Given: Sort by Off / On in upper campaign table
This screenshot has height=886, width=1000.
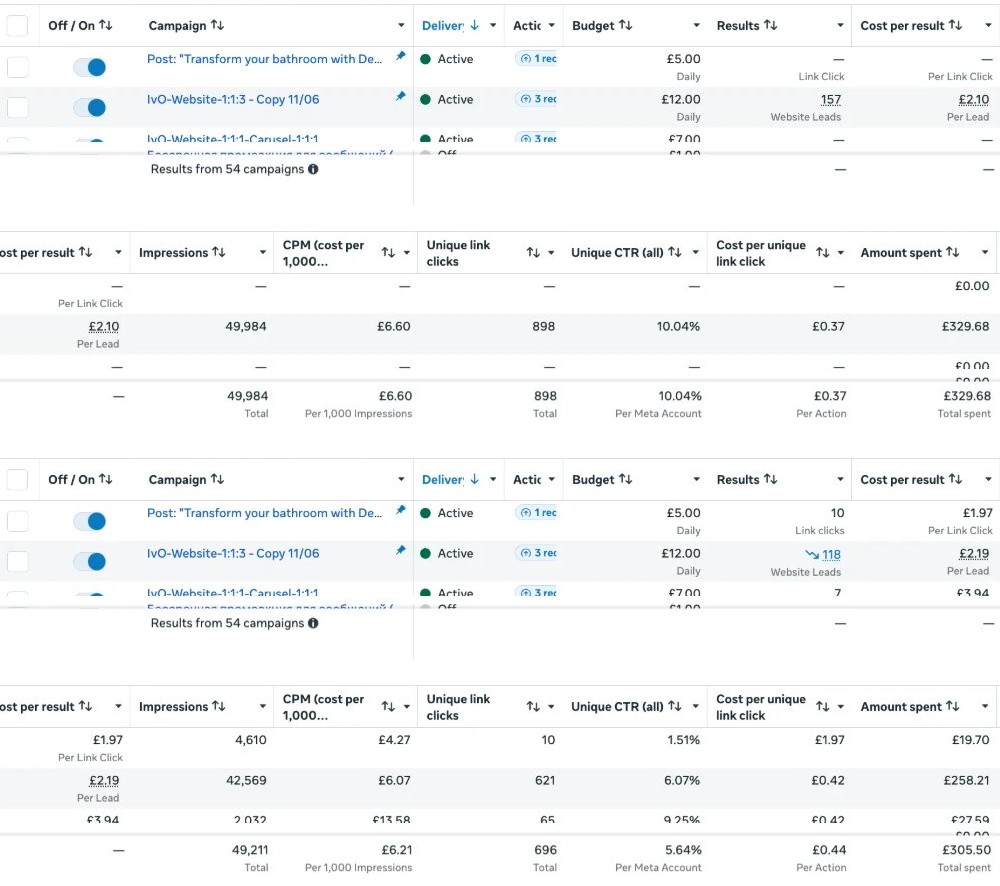Looking at the screenshot, I should [x=106, y=26].
